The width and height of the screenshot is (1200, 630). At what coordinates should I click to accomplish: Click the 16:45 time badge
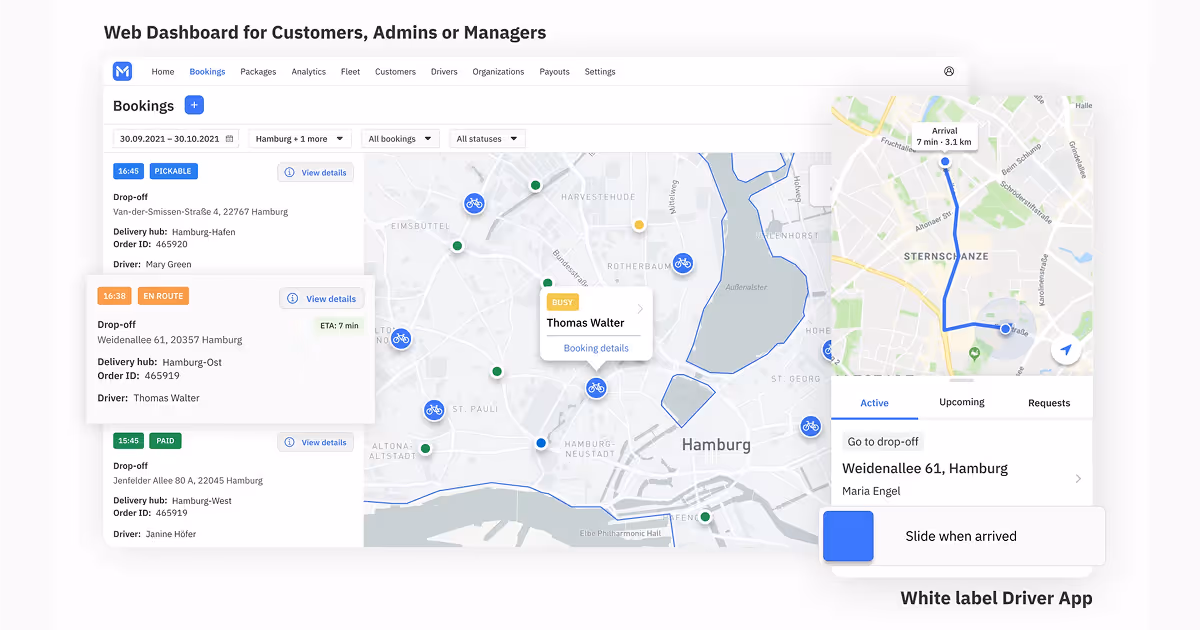[x=128, y=171]
